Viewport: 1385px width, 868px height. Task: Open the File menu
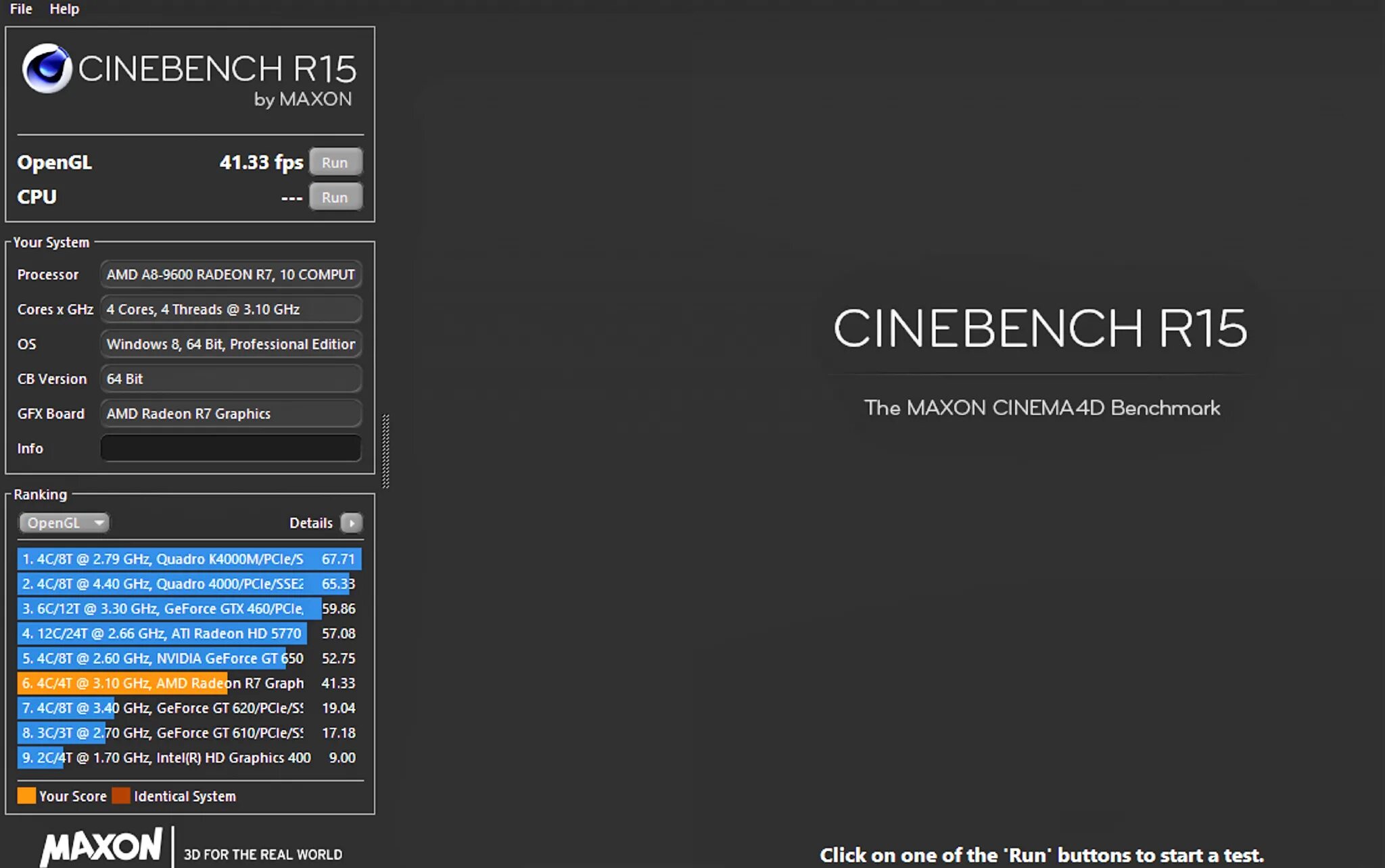pyautogui.click(x=21, y=9)
